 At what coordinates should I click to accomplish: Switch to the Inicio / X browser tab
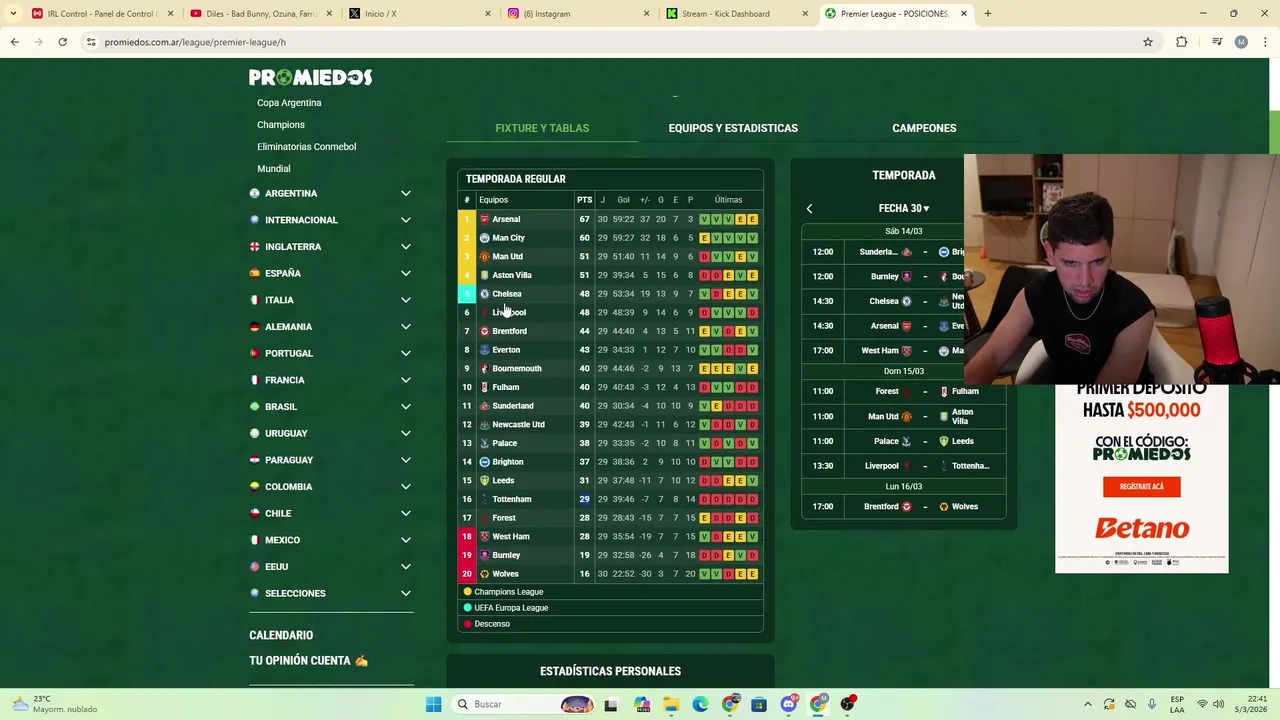tap(420, 14)
